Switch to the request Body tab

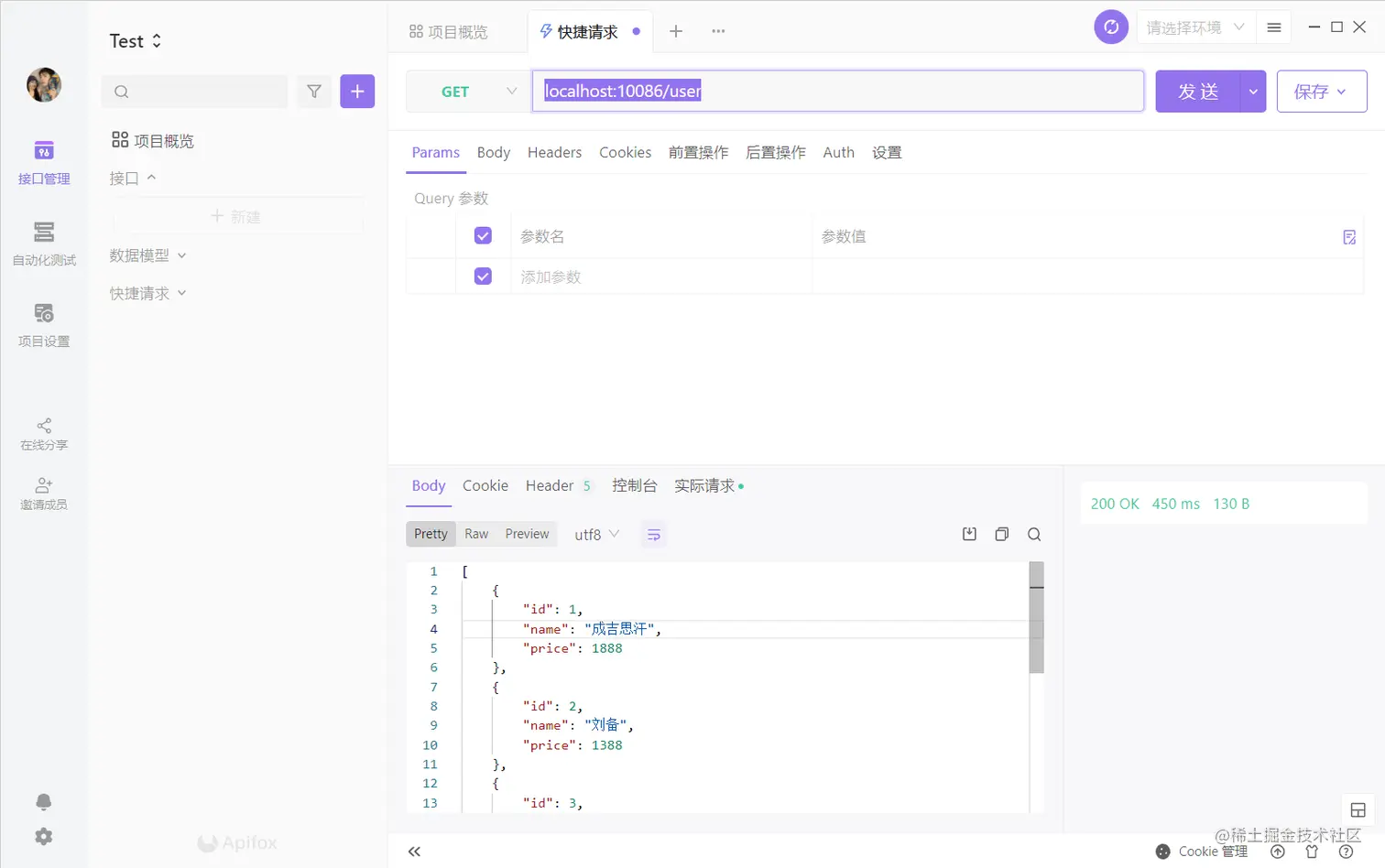(494, 152)
